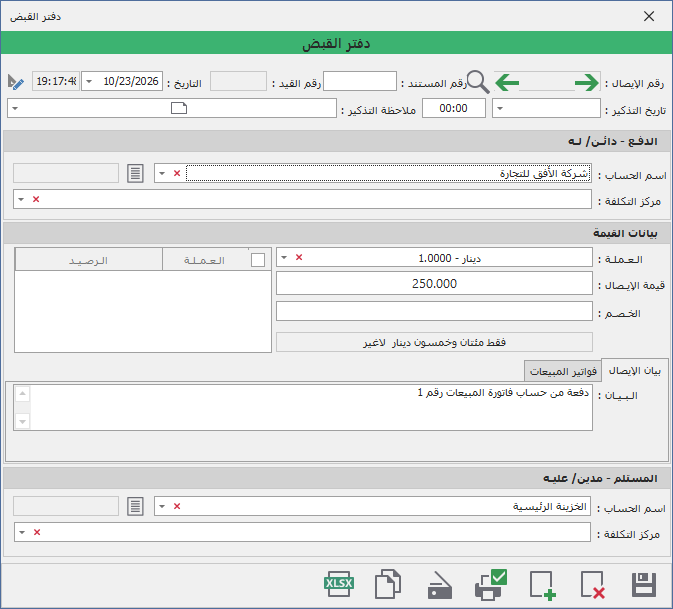Expand the العملة currency dropdown
This screenshot has width=673, height=609.
(284, 257)
